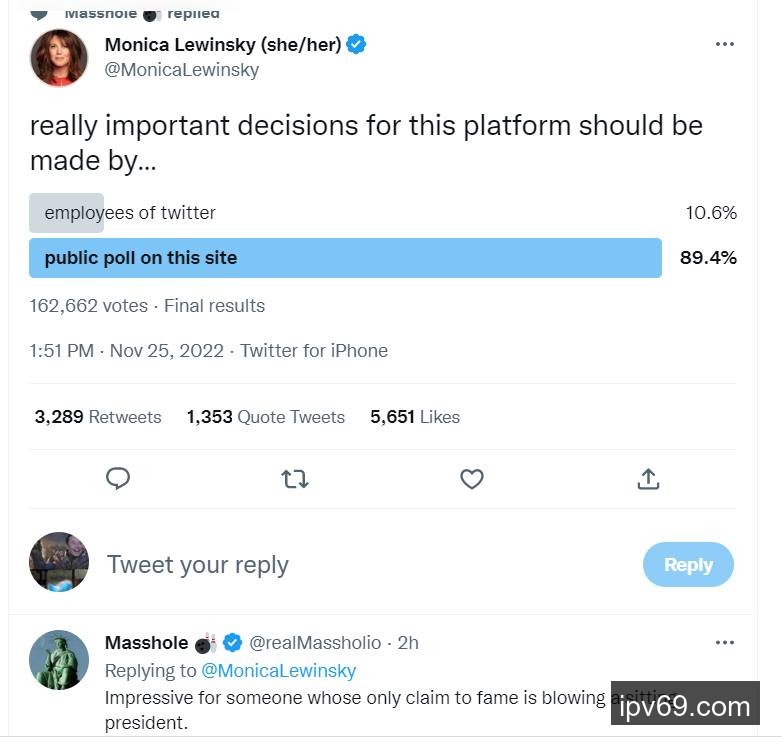Click into the Tweet your reply field
782x747 pixels.
point(300,565)
